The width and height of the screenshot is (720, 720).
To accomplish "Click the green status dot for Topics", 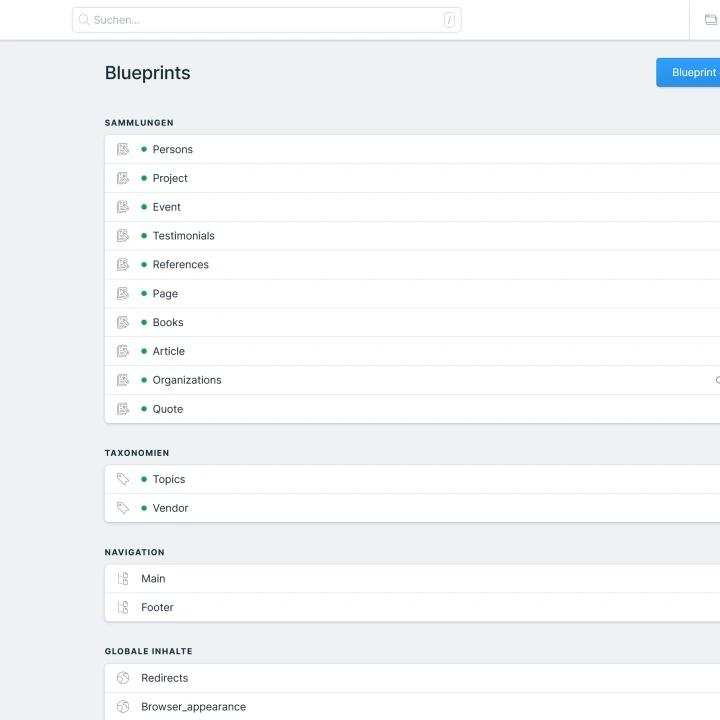I will point(144,479).
